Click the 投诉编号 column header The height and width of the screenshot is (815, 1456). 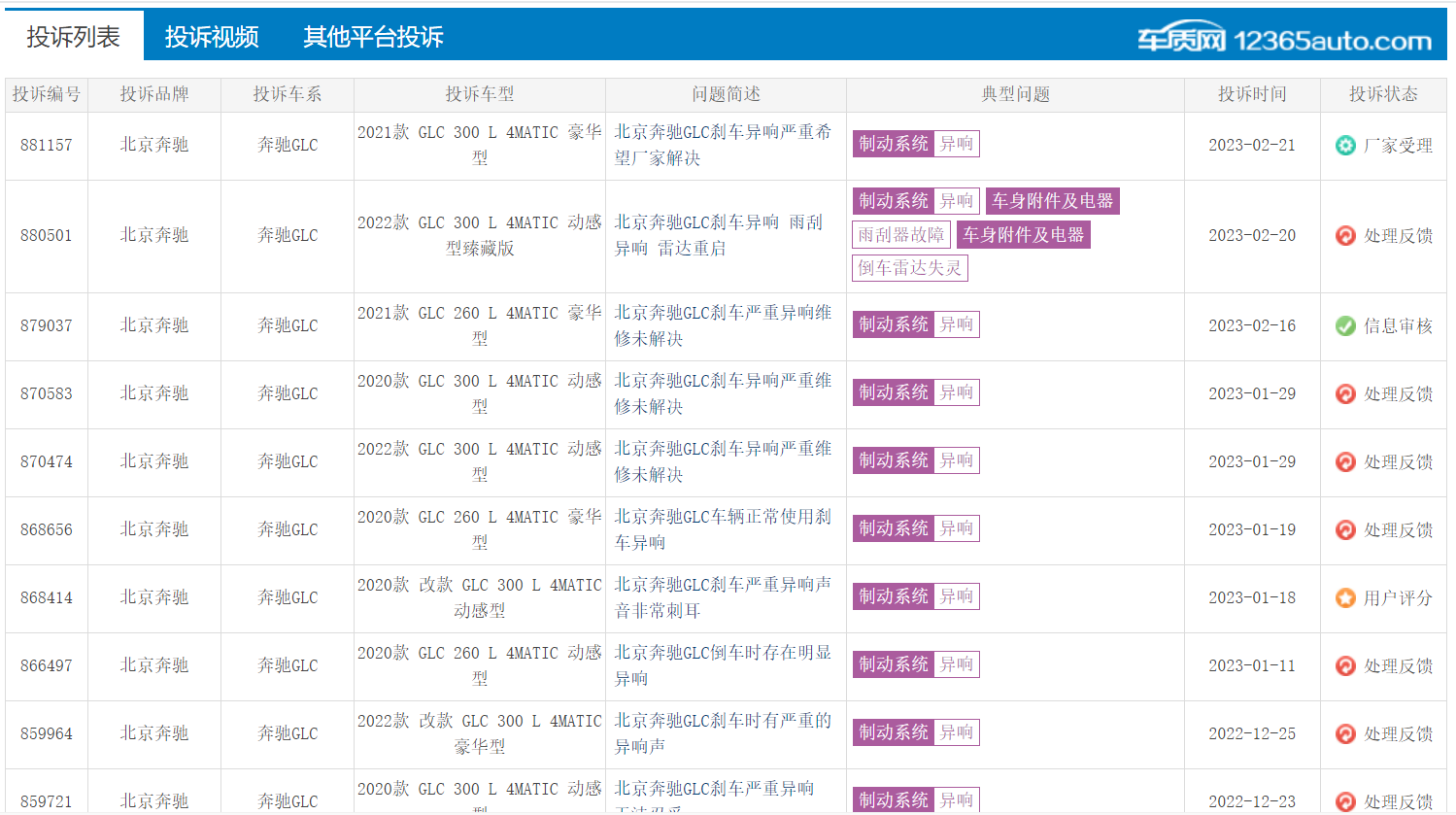47,94
